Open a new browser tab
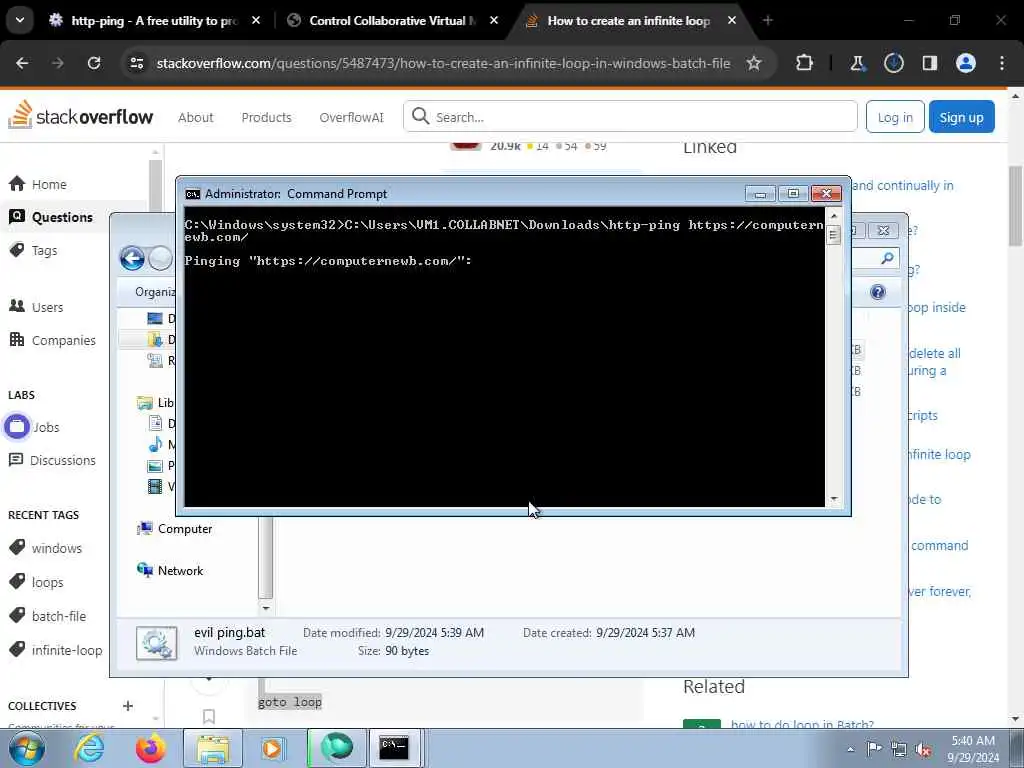Image resolution: width=1024 pixels, height=768 pixels. coord(768,20)
